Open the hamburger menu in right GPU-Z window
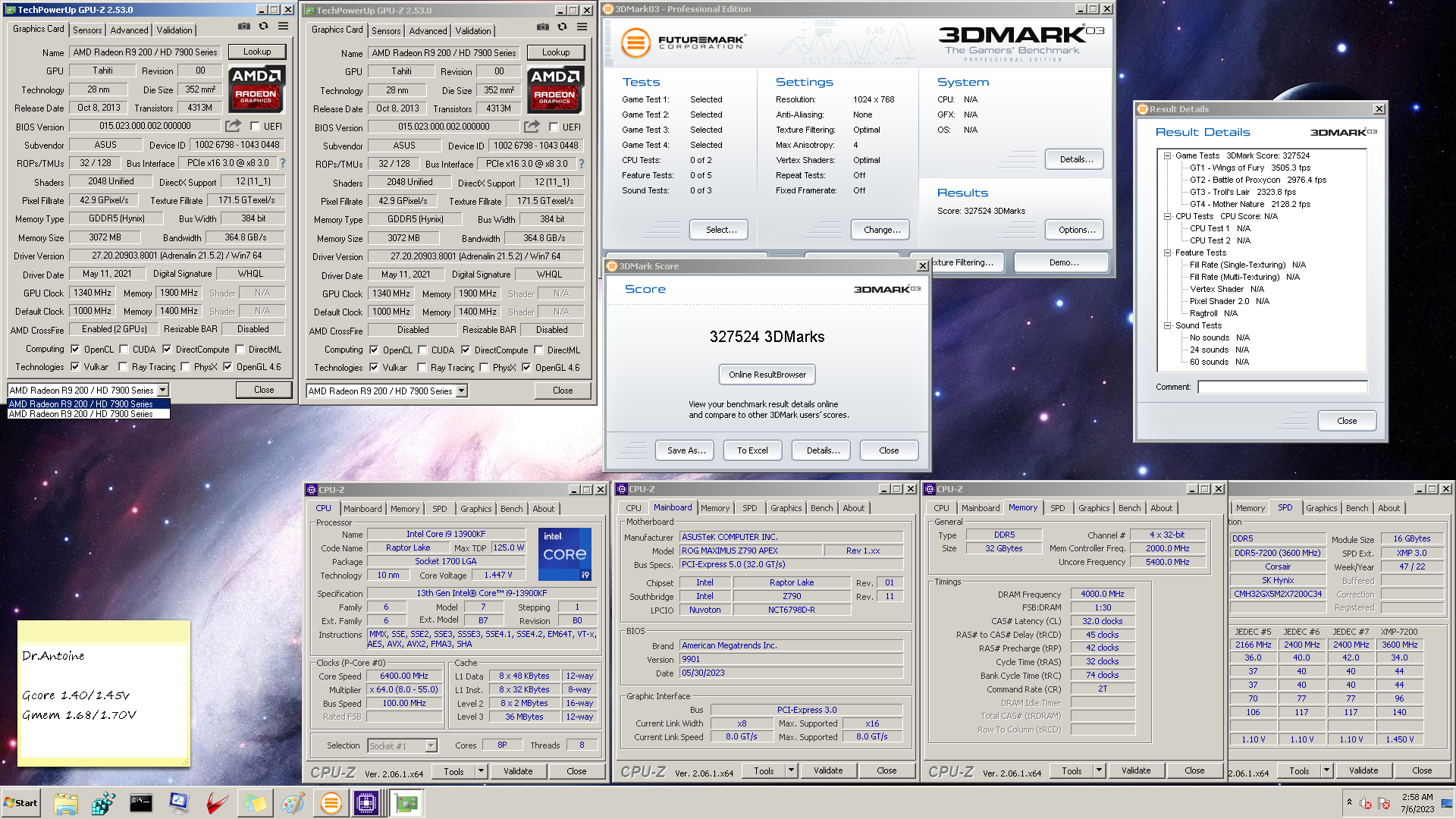Screen dimensions: 1456x819 click(x=582, y=27)
